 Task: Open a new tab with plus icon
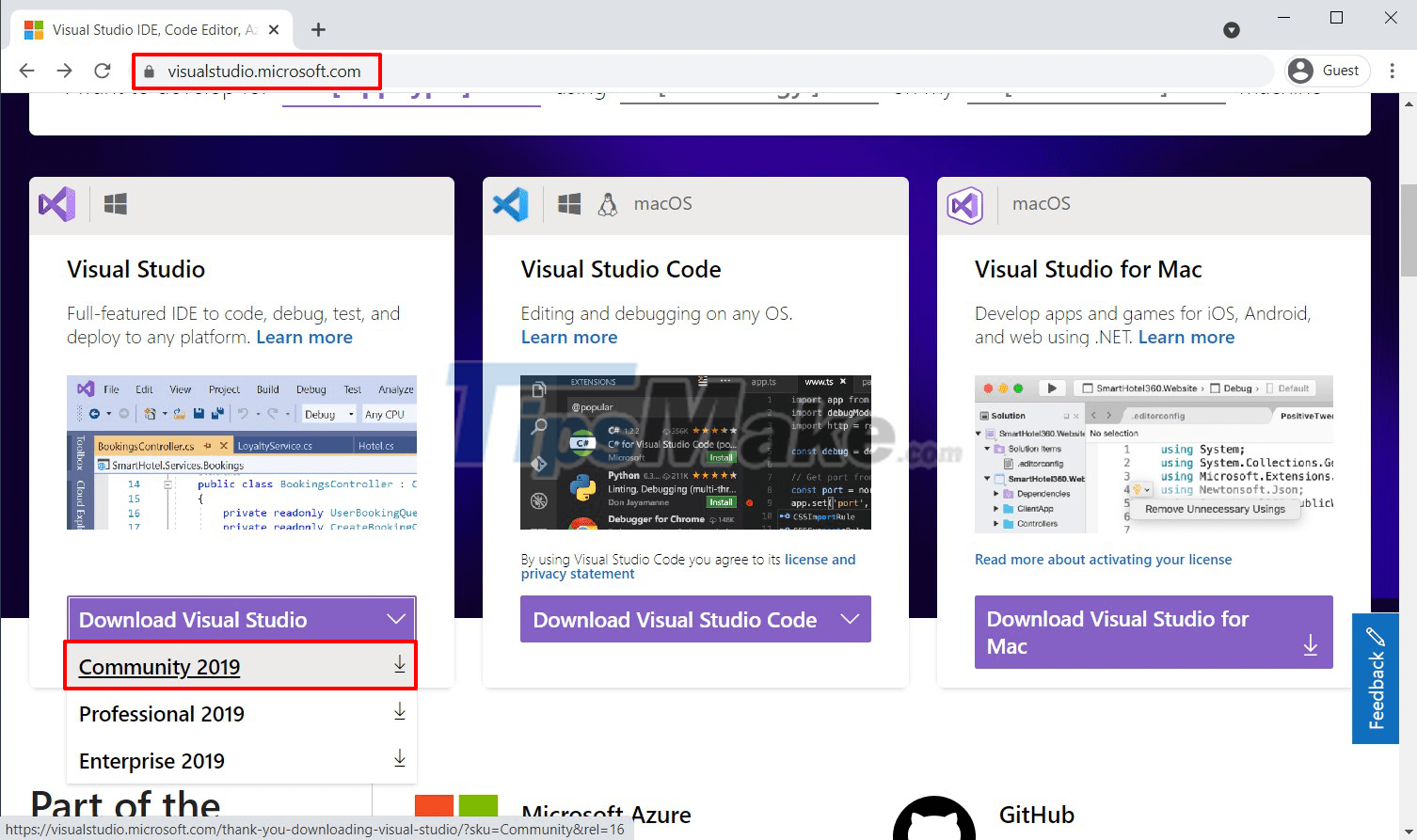(318, 30)
